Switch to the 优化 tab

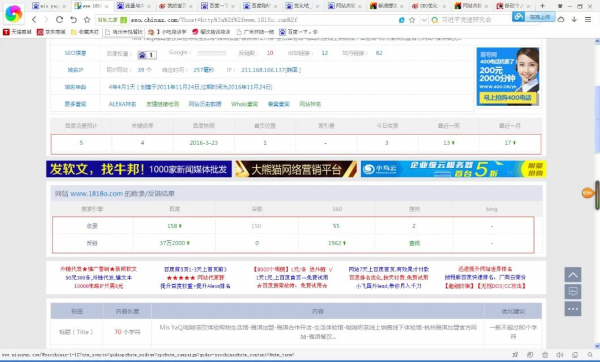302,6
